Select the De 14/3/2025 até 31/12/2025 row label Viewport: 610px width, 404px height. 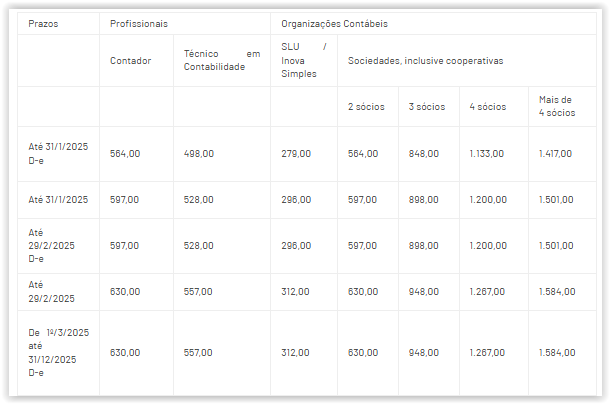pyautogui.click(x=58, y=352)
